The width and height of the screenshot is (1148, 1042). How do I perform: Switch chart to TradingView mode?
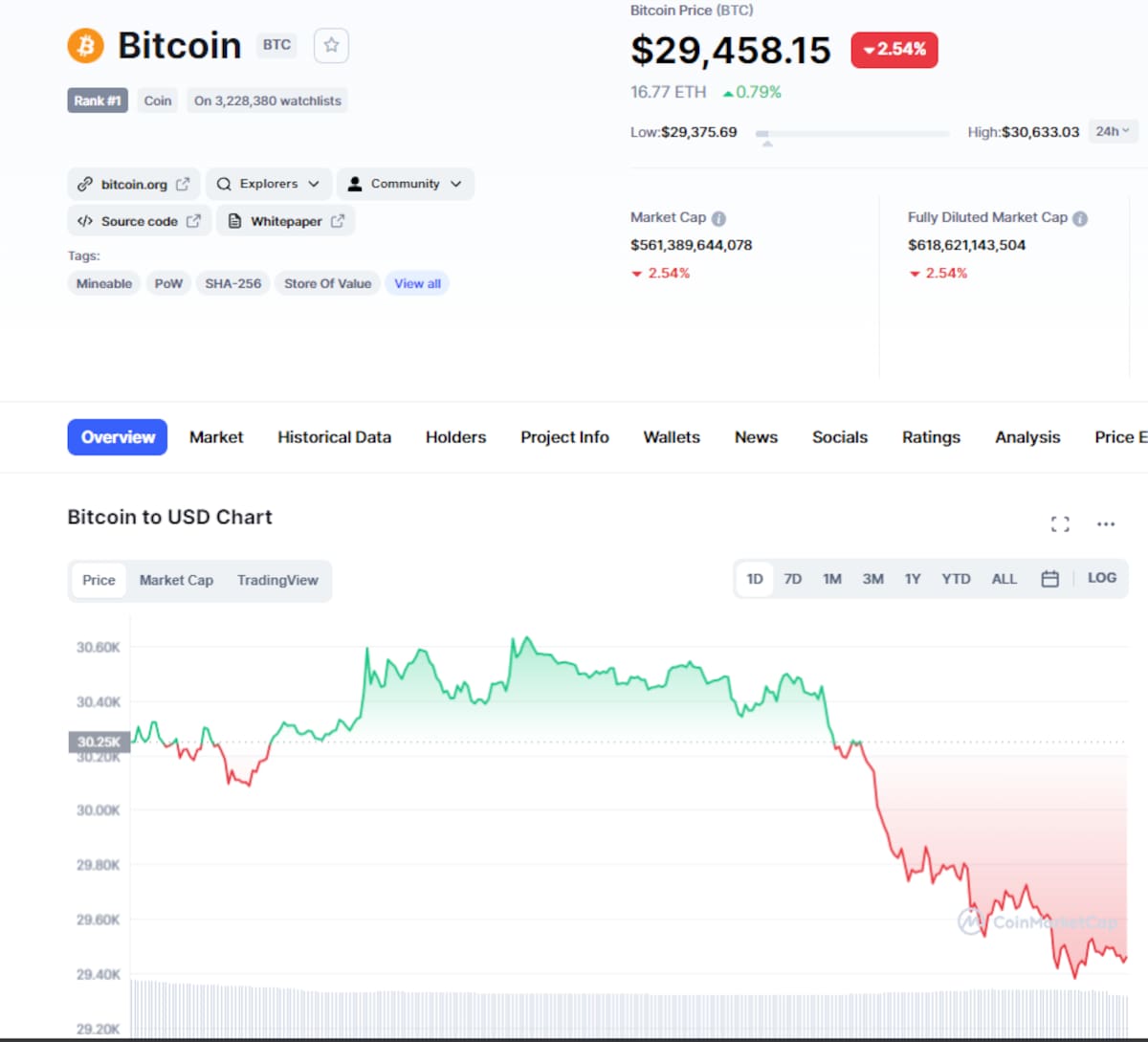(x=277, y=580)
